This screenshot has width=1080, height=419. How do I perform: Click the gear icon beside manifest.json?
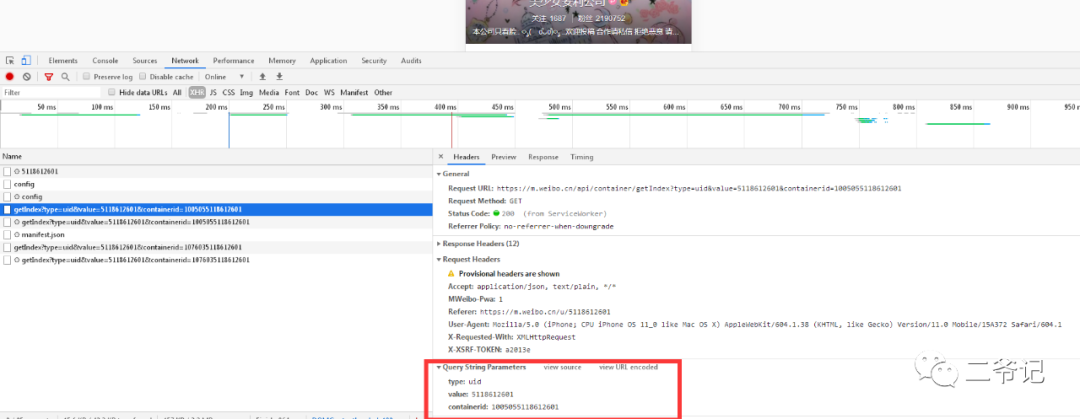[17, 235]
